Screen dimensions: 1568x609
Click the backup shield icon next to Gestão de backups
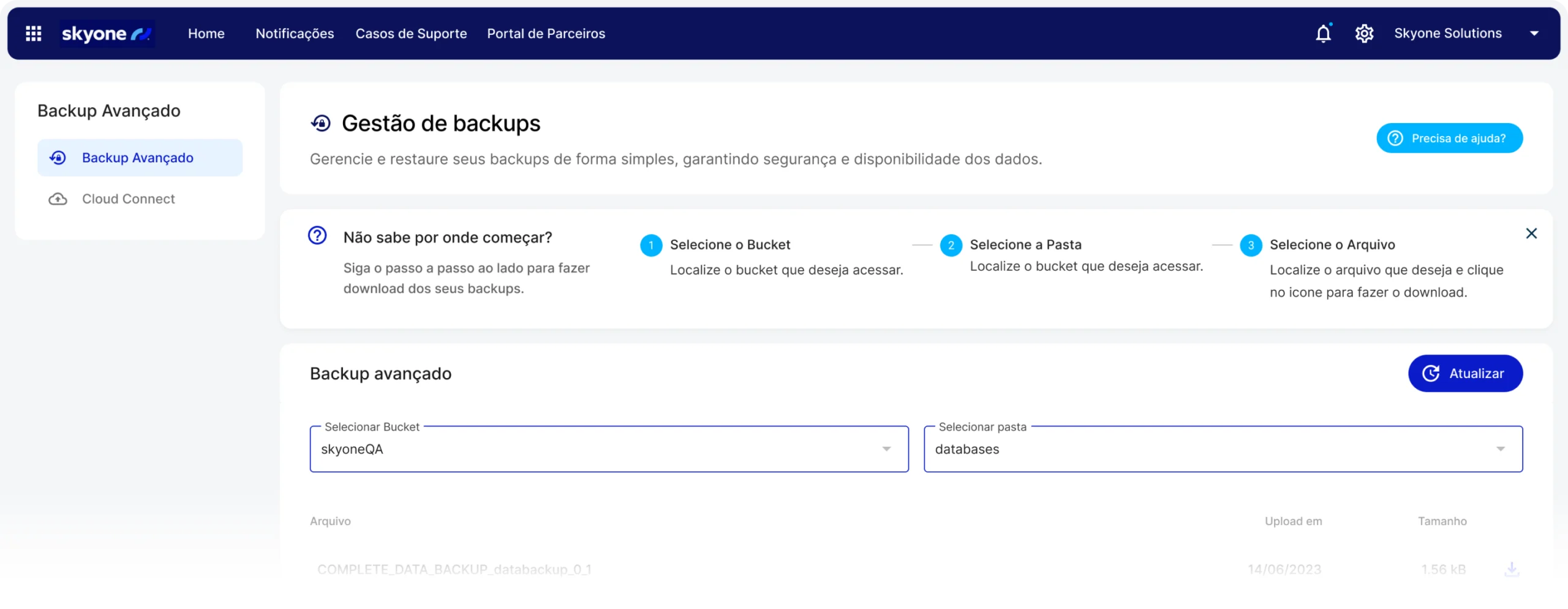click(x=321, y=123)
